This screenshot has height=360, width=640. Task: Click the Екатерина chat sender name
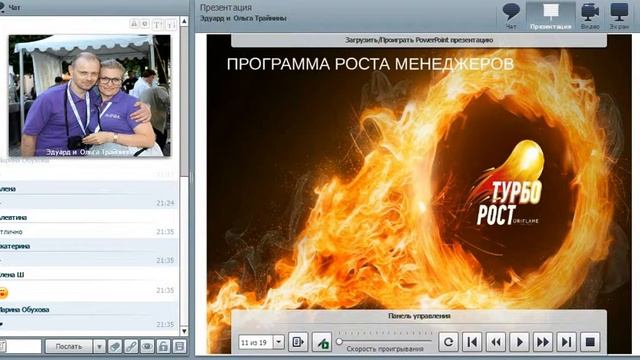(x=14, y=246)
